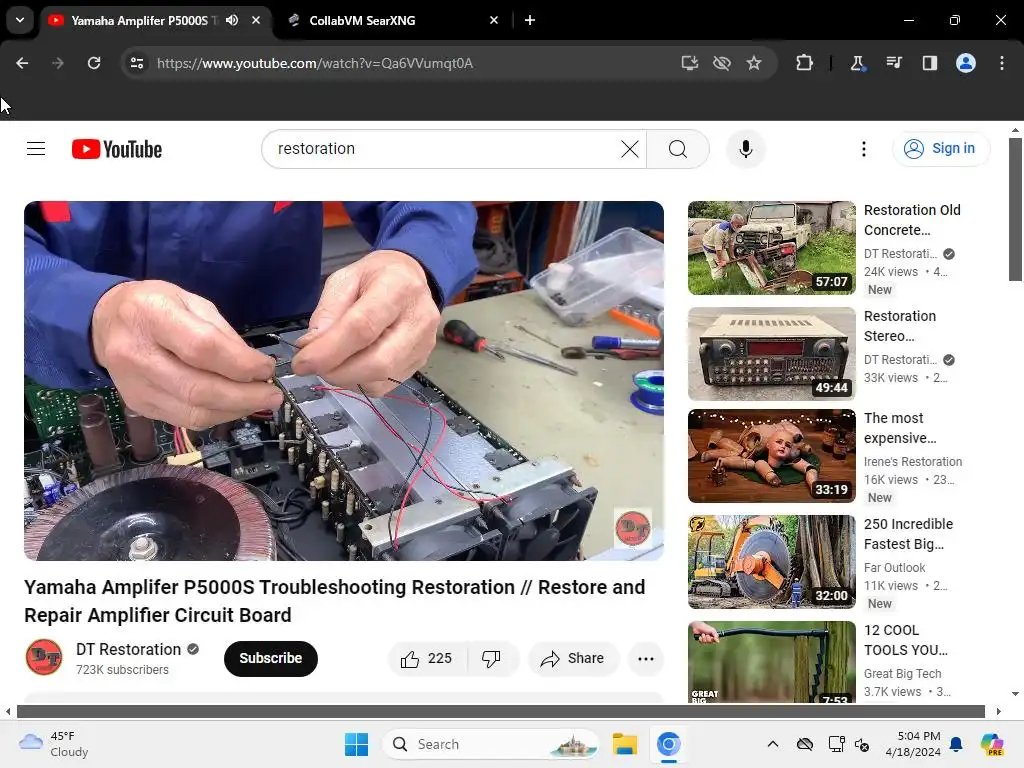This screenshot has height=768, width=1024.
Task: Open the Chrome three-dot menu
Action: click(1002, 63)
